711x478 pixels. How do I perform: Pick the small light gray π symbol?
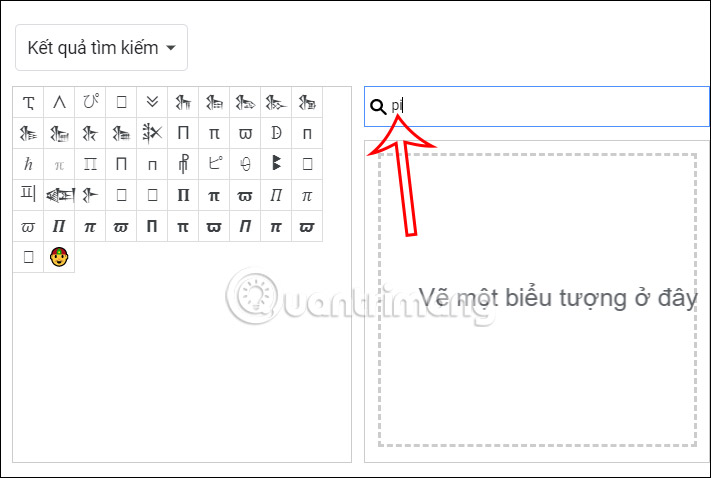point(59,164)
